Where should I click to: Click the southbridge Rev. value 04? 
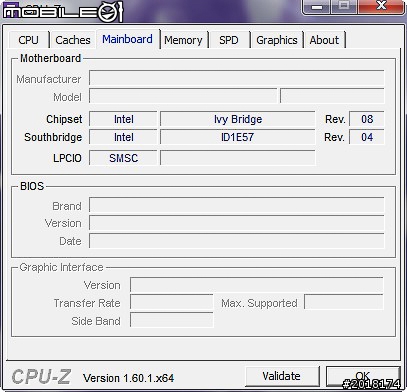(x=367, y=137)
